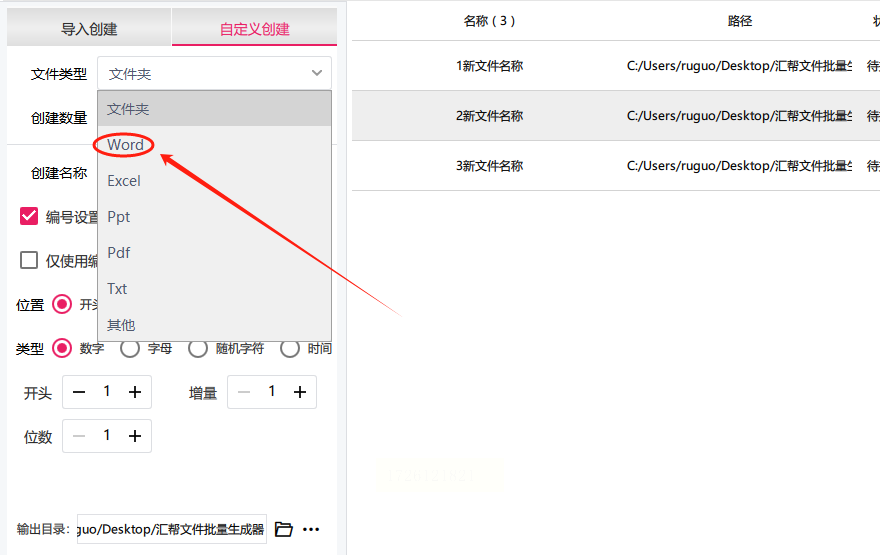
Task: Select the 2新文件名称 row
Action: coord(616,116)
